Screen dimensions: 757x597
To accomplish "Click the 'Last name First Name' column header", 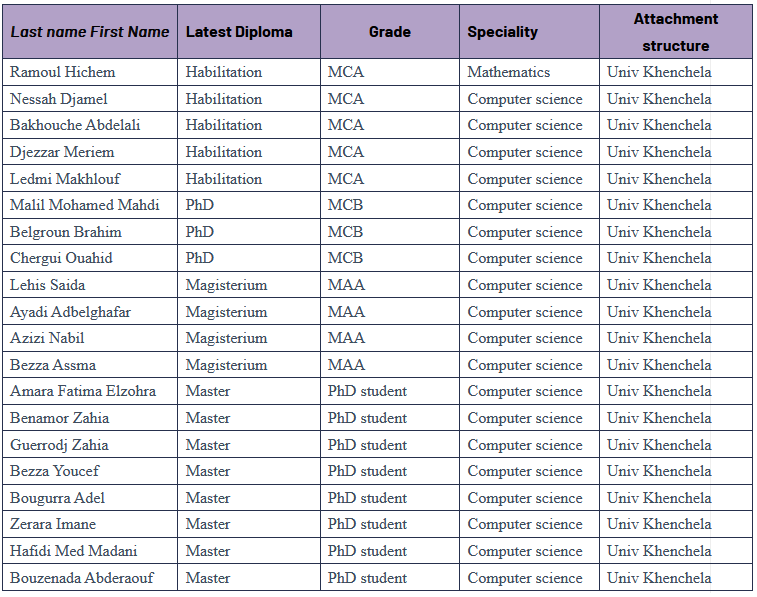I will click(90, 32).
